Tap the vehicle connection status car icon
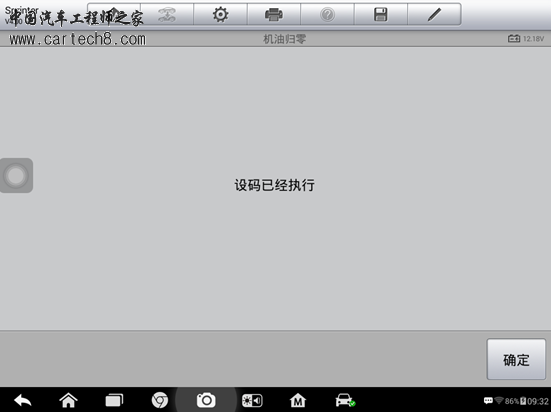The height and width of the screenshot is (412, 551). (x=345, y=400)
